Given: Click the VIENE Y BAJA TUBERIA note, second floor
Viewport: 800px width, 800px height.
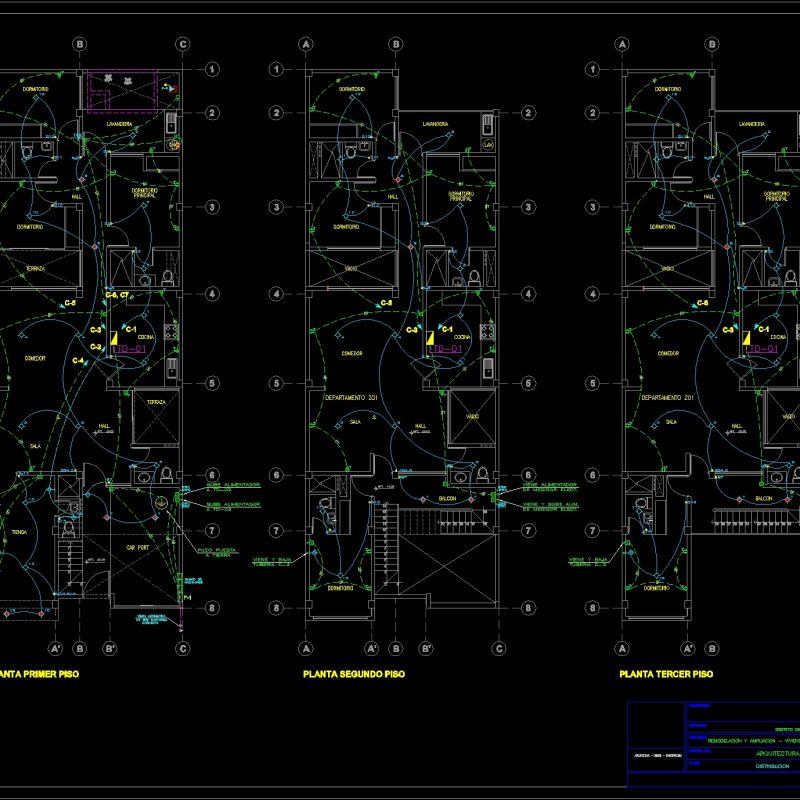Looking at the screenshot, I should click(x=270, y=561).
